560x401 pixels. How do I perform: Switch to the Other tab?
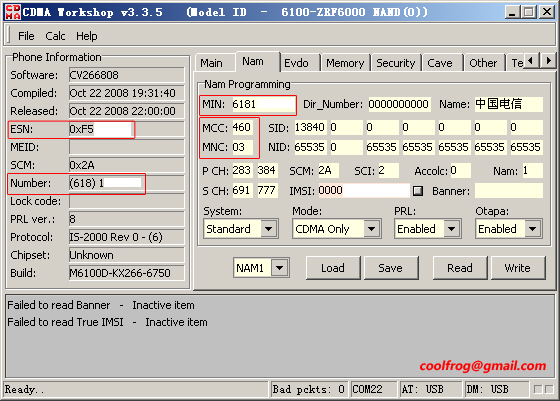pos(483,63)
